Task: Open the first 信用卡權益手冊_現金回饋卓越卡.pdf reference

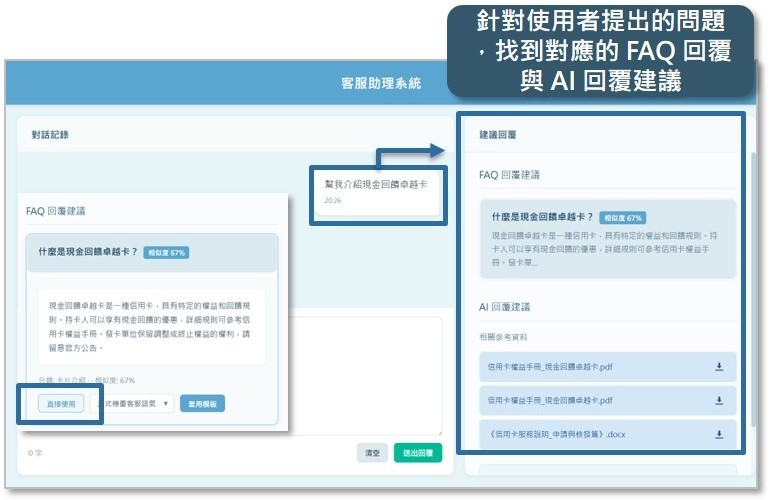Action: [550, 367]
